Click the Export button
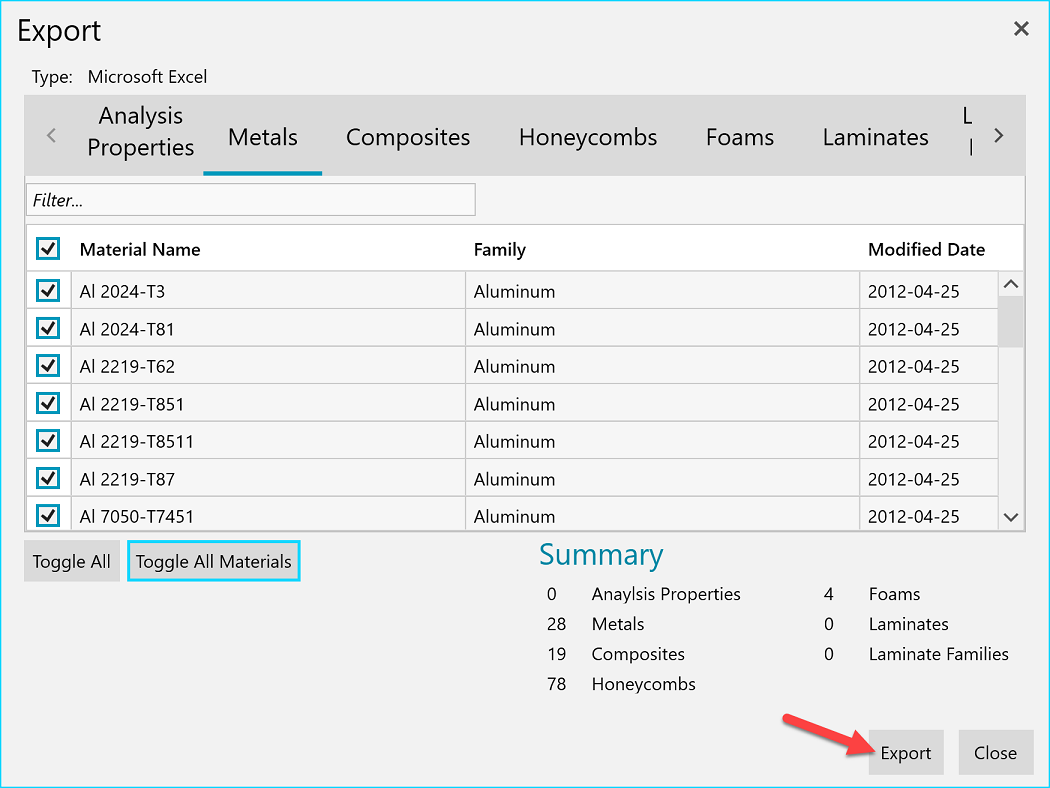The image size is (1050, 788). pos(905,753)
